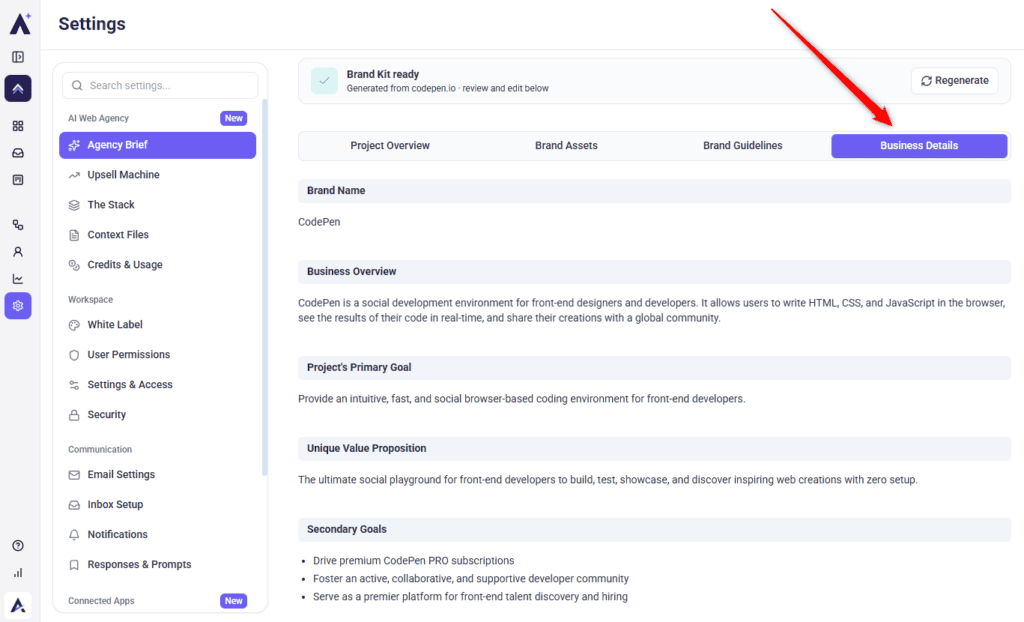Open the inbox tray icon in rail

pyautogui.click(x=18, y=153)
